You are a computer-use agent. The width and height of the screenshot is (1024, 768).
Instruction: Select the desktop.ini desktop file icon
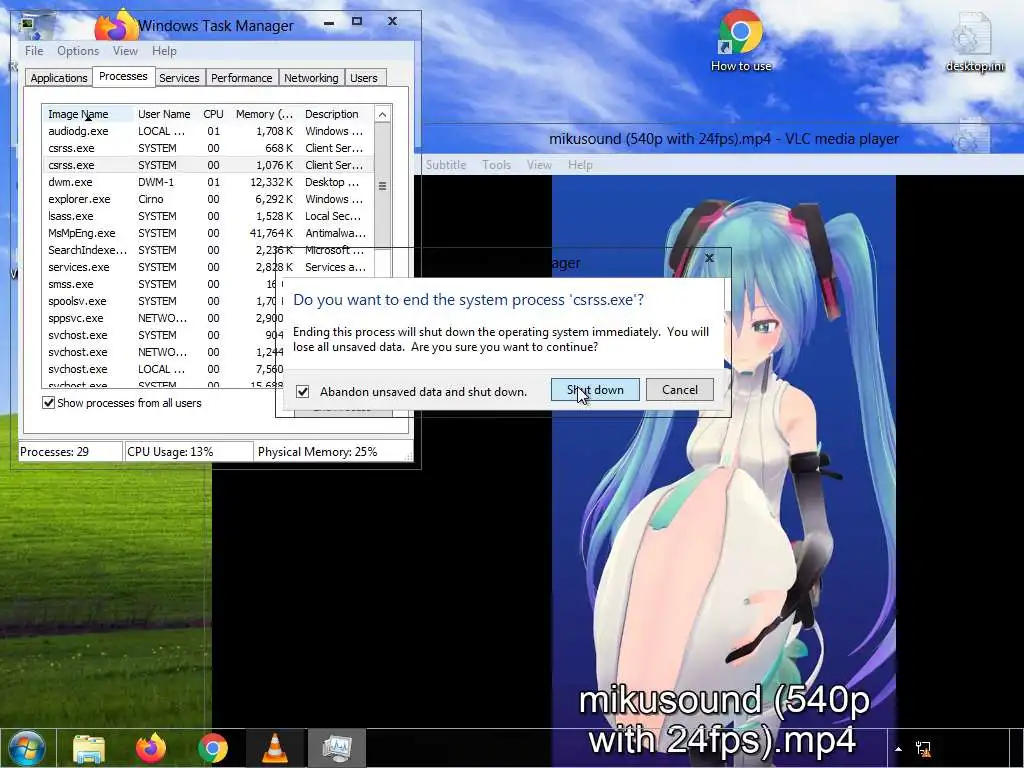(974, 42)
